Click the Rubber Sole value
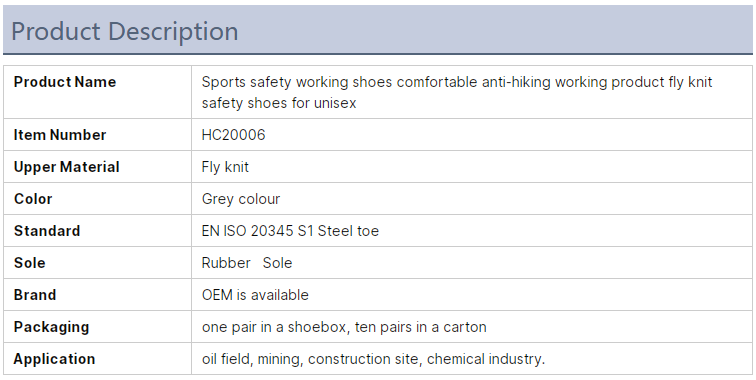The height and width of the screenshot is (380, 756). tap(247, 263)
